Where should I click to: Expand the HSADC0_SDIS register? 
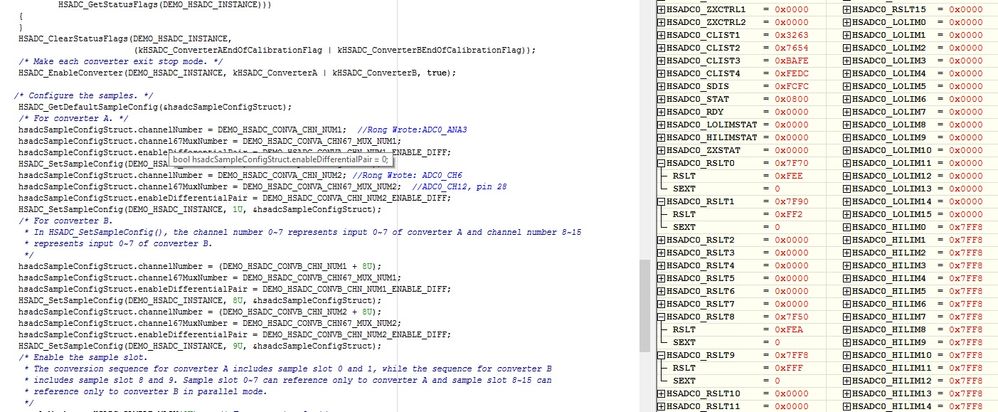pyautogui.click(x=661, y=86)
